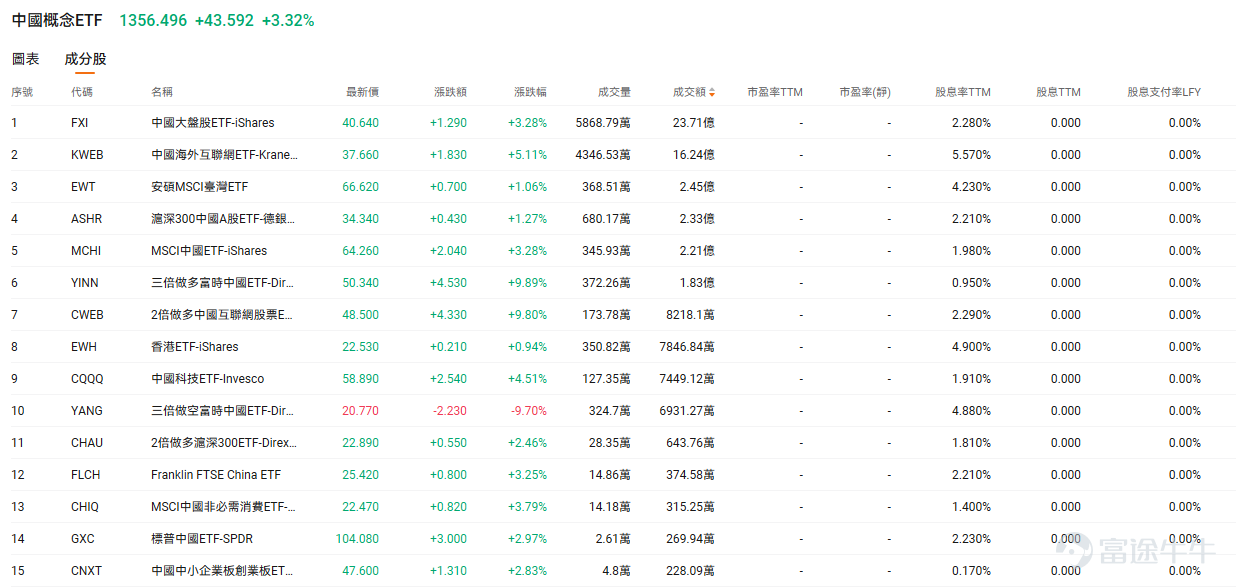
Task: Click the 市盈率TTM column header
Action: (x=775, y=92)
